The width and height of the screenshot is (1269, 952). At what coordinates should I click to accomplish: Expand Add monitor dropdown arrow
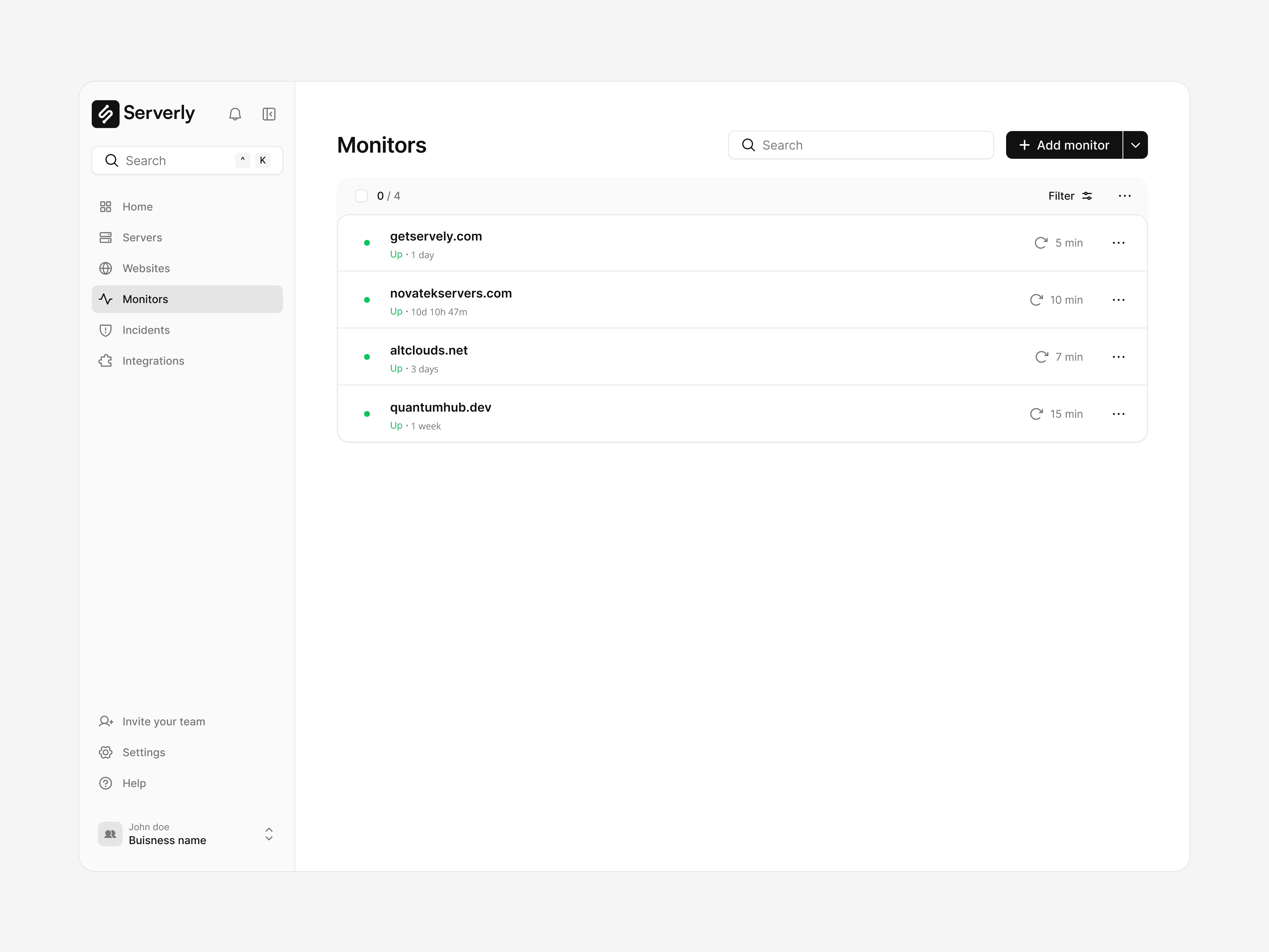pyautogui.click(x=1135, y=145)
